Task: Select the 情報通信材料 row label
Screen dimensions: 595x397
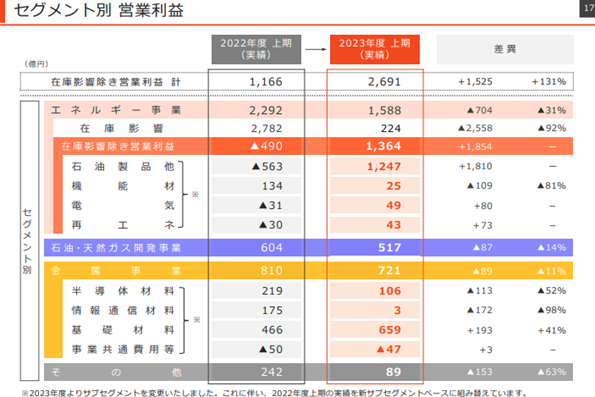Action: click(123, 311)
